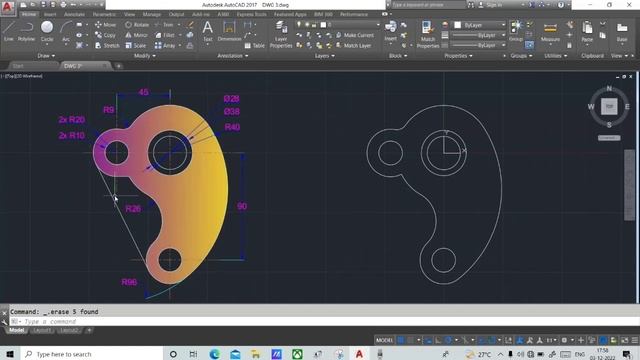This screenshot has width=640, height=360.
Task: Expand the Modify panel
Action: [144, 56]
